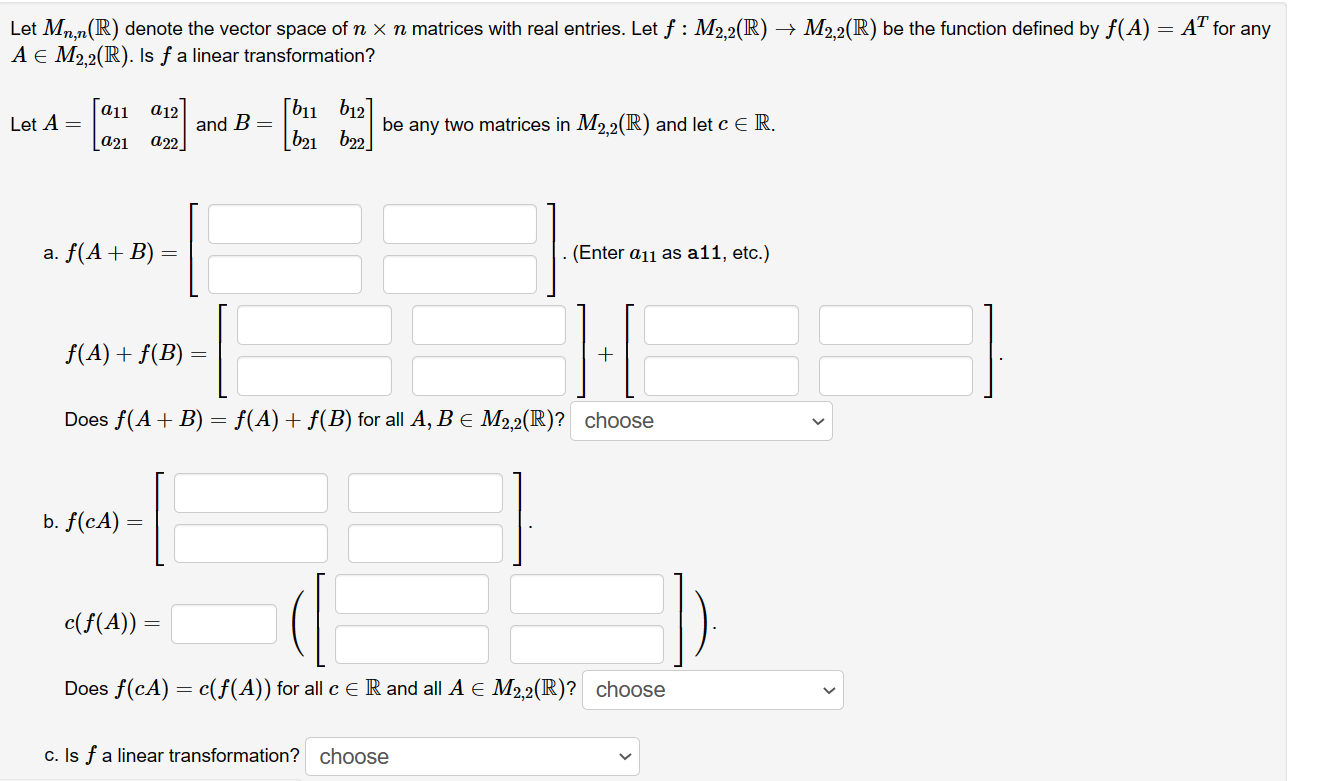Open the dropdown asking if f(A+B) equals f(A)+f(B)
1321x781 pixels.
(700, 421)
